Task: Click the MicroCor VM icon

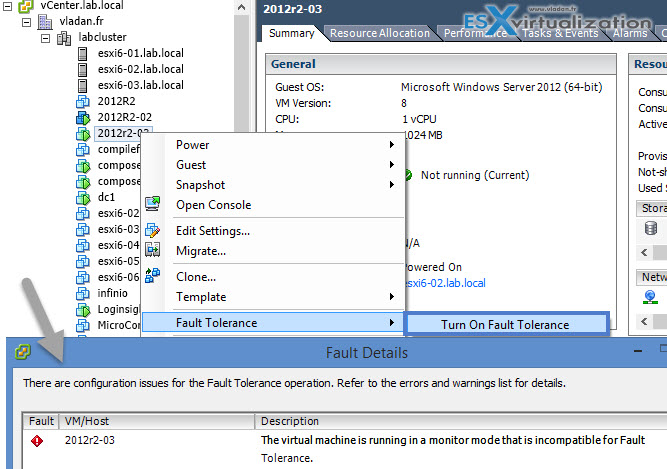Action: click(x=83, y=325)
